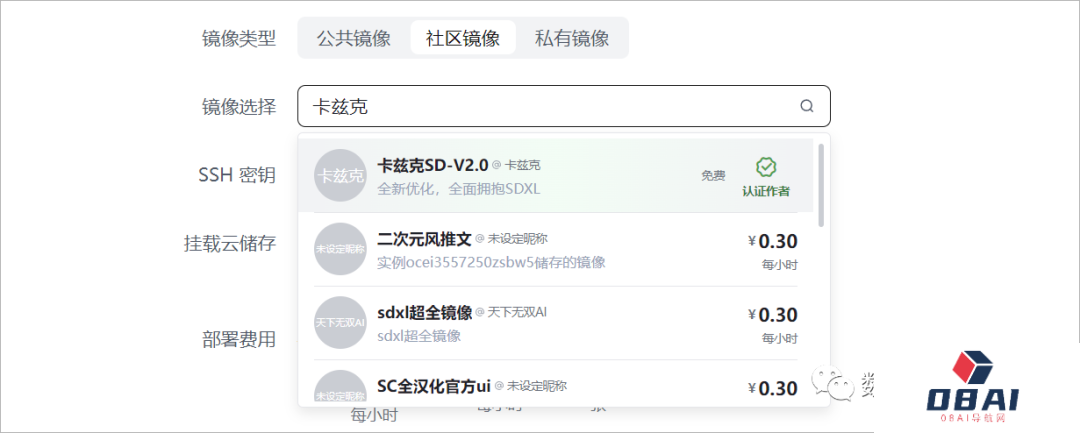Choose 卡兹克SD-V2.0 from the dropdown list
Viewport: 1080px width, 433px height.
point(432,165)
